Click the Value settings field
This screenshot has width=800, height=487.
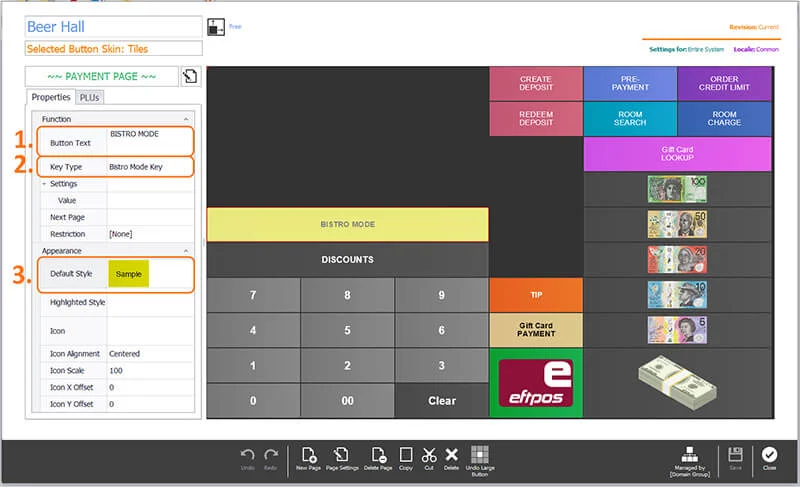point(151,200)
